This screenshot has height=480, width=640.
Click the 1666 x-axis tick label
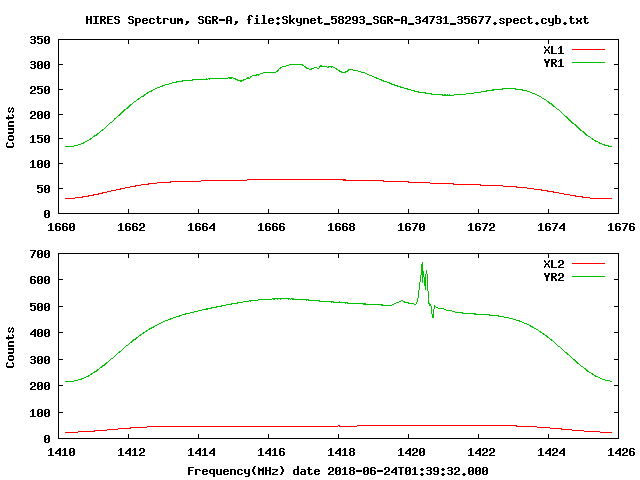tap(271, 227)
